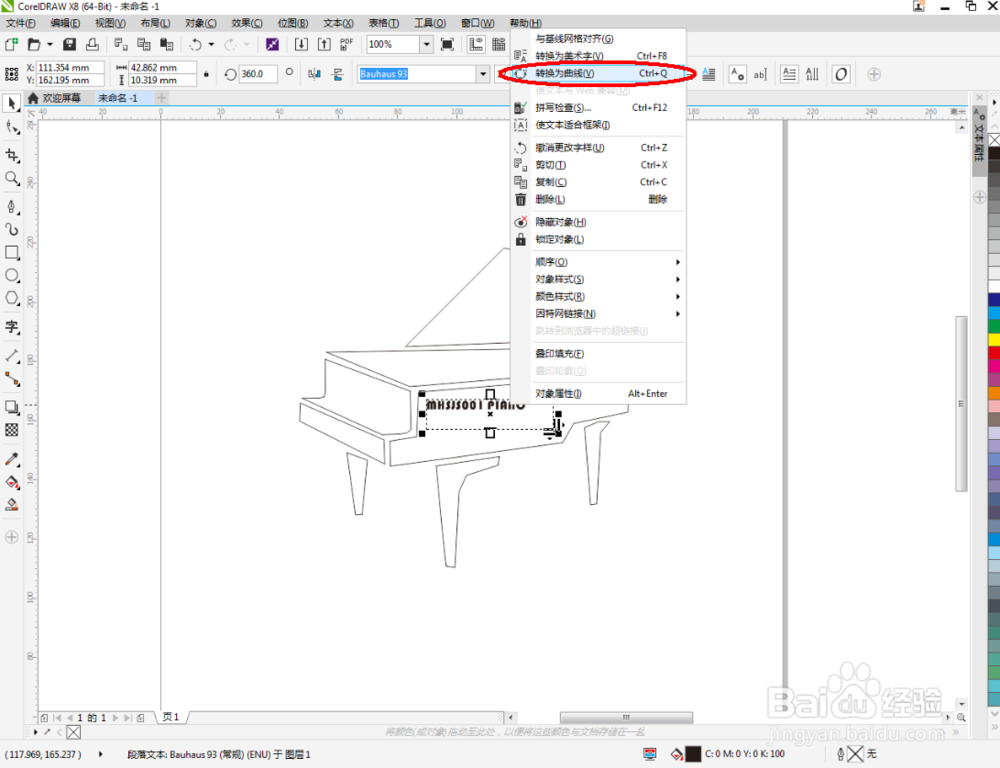Select the Polygon tool
This screenshot has width=1000, height=768.
(x=11, y=299)
